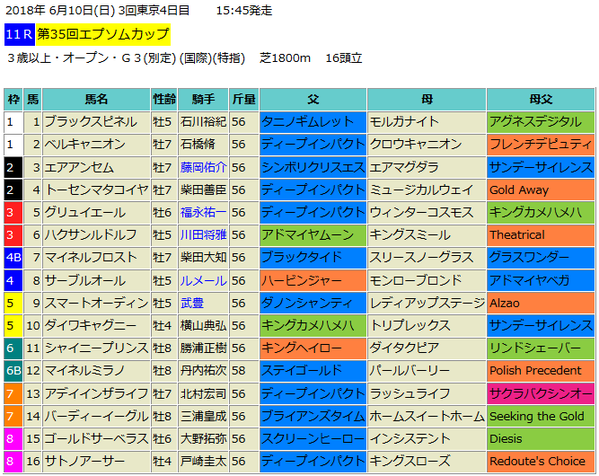The width and height of the screenshot is (599, 476).
Task: Click dam cell ホームスイートホーム
Action: (x=426, y=416)
